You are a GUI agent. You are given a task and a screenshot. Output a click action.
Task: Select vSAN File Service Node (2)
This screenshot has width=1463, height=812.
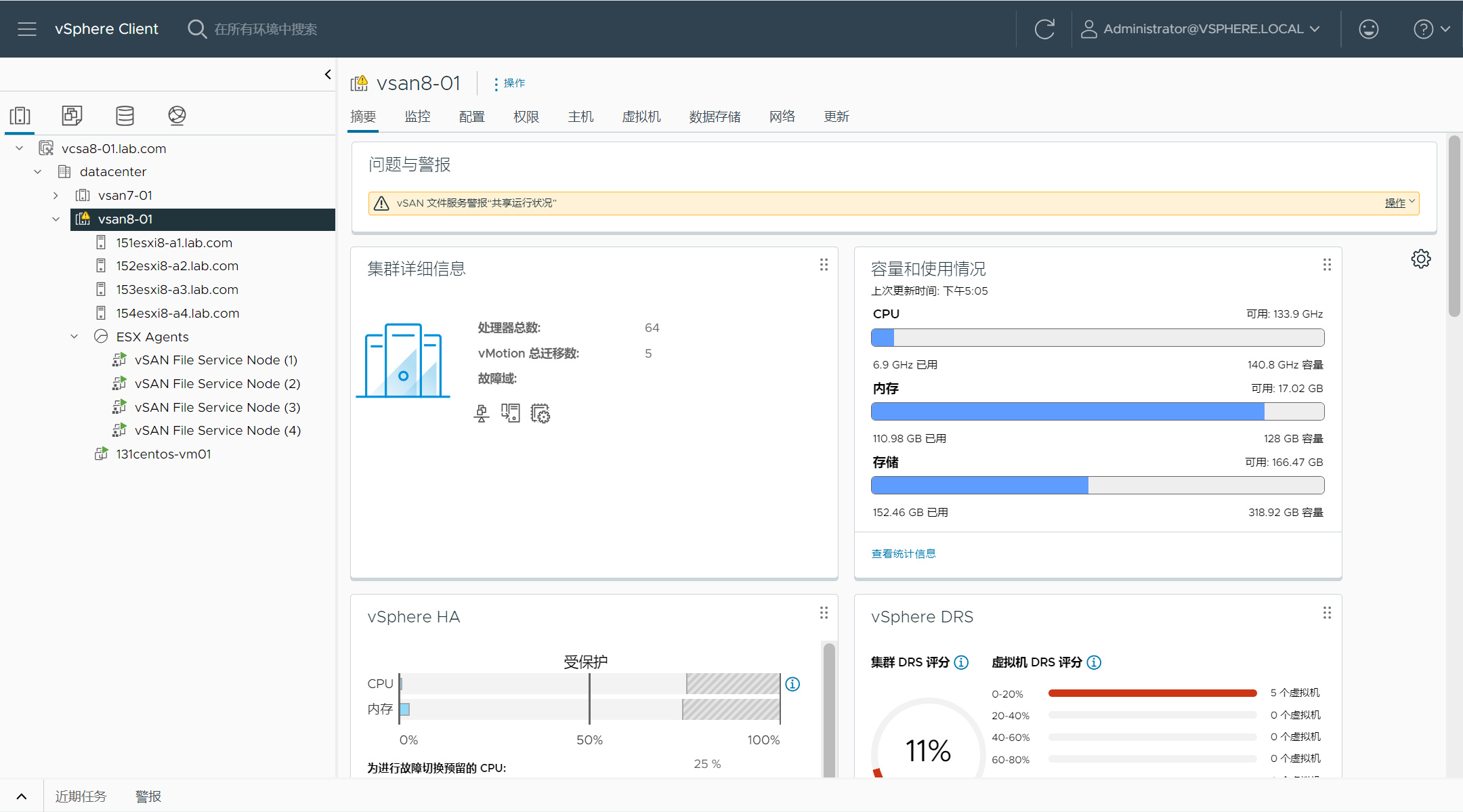[x=217, y=384]
